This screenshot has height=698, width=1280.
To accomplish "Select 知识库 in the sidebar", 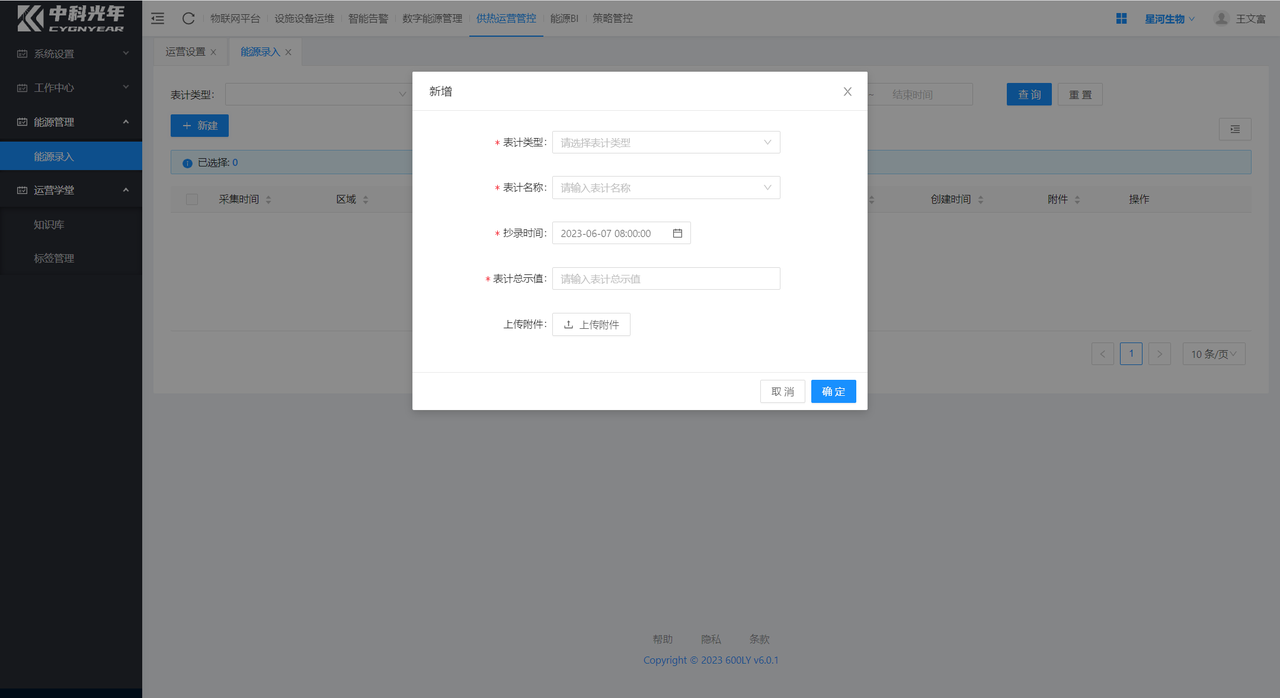I will point(49,225).
